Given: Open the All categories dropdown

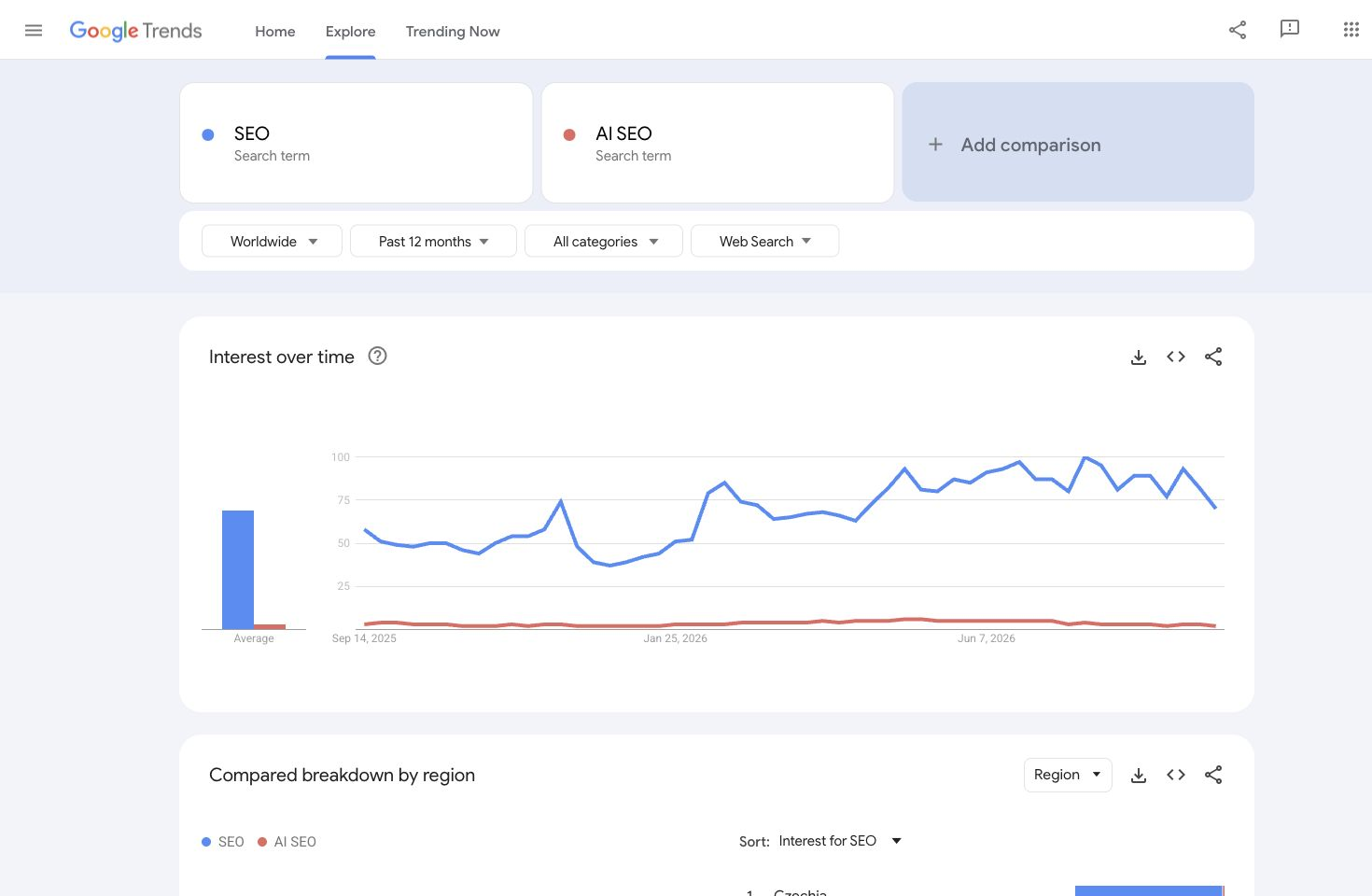Looking at the screenshot, I should pos(604,241).
